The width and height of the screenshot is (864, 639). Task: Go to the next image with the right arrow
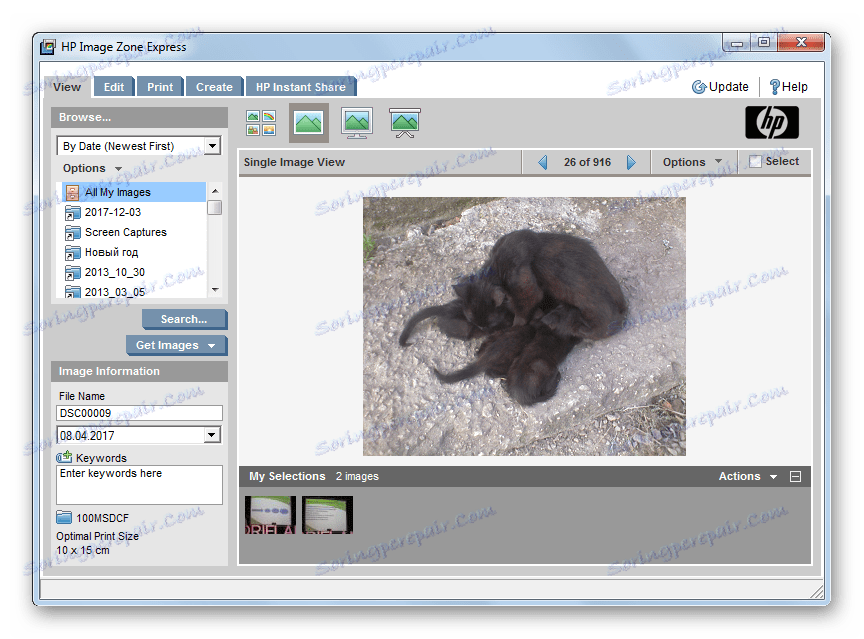(x=631, y=161)
